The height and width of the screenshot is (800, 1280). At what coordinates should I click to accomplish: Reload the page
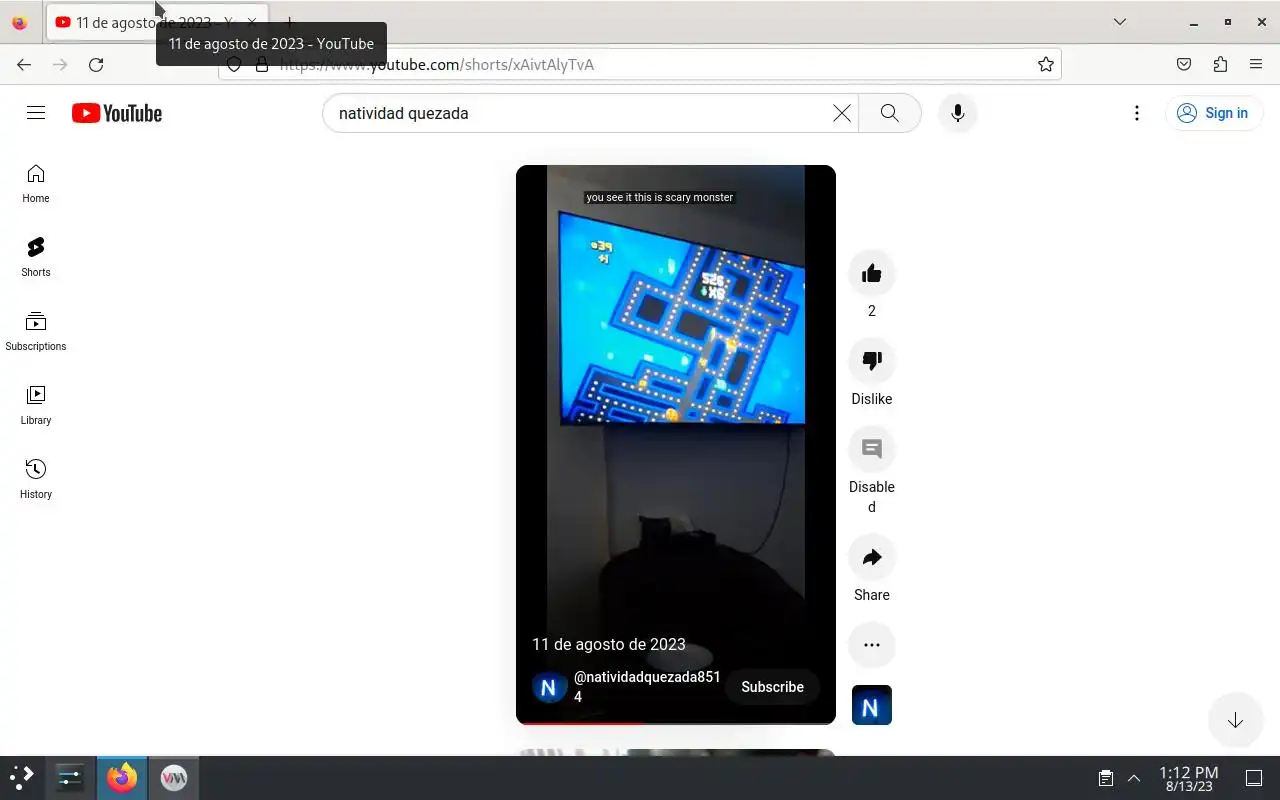point(96,65)
